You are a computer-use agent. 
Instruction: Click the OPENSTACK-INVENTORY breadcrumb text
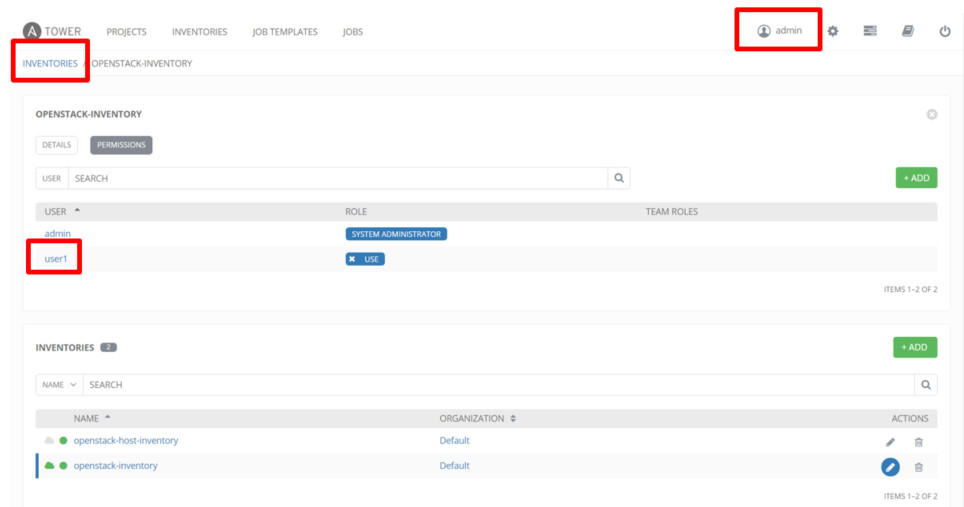pos(142,63)
